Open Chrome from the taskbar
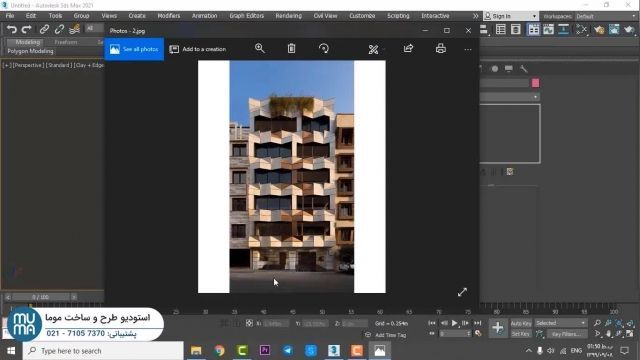 pyautogui.click(x=219, y=351)
